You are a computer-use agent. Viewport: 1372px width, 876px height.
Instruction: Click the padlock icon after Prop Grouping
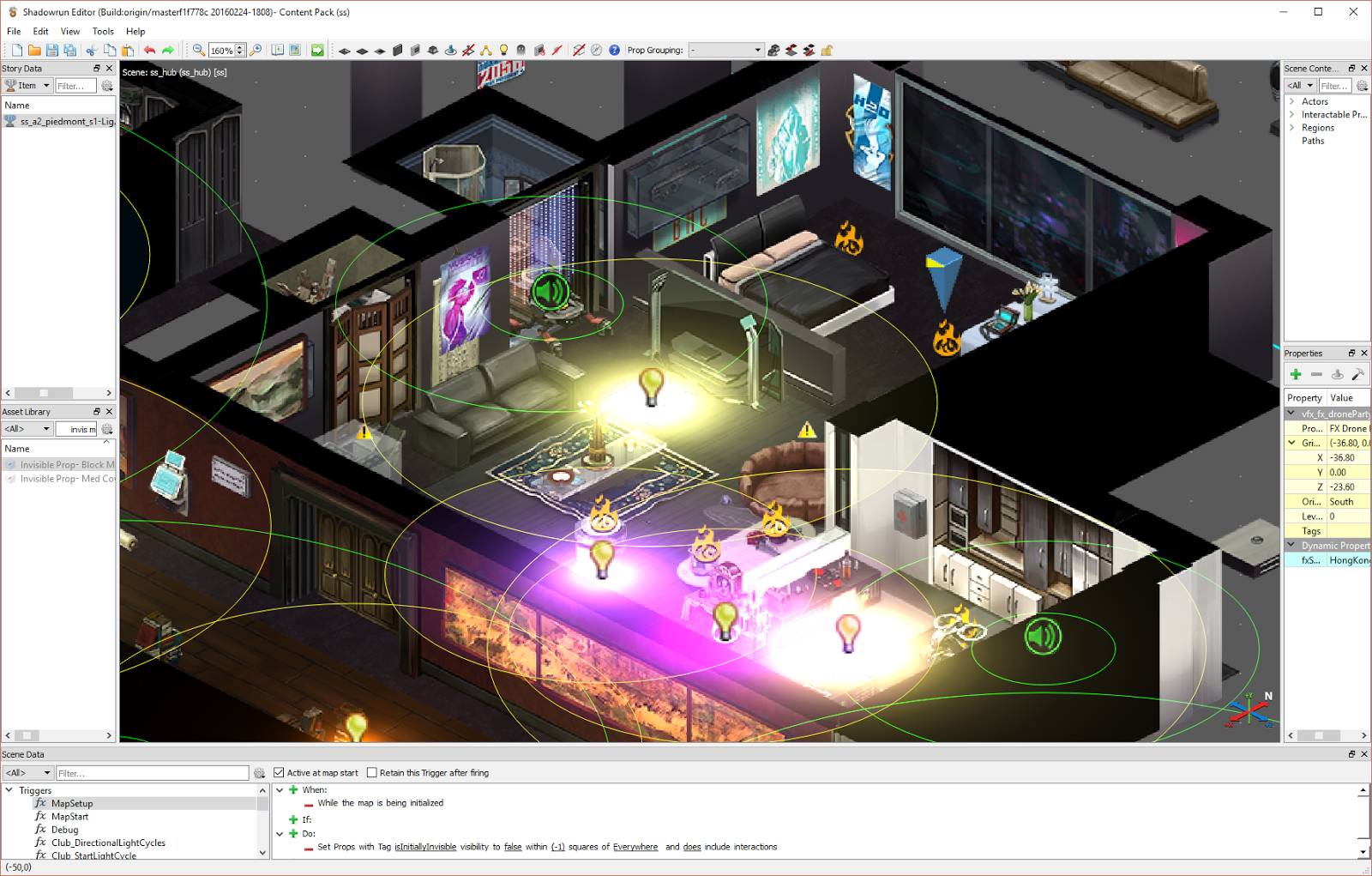827,51
